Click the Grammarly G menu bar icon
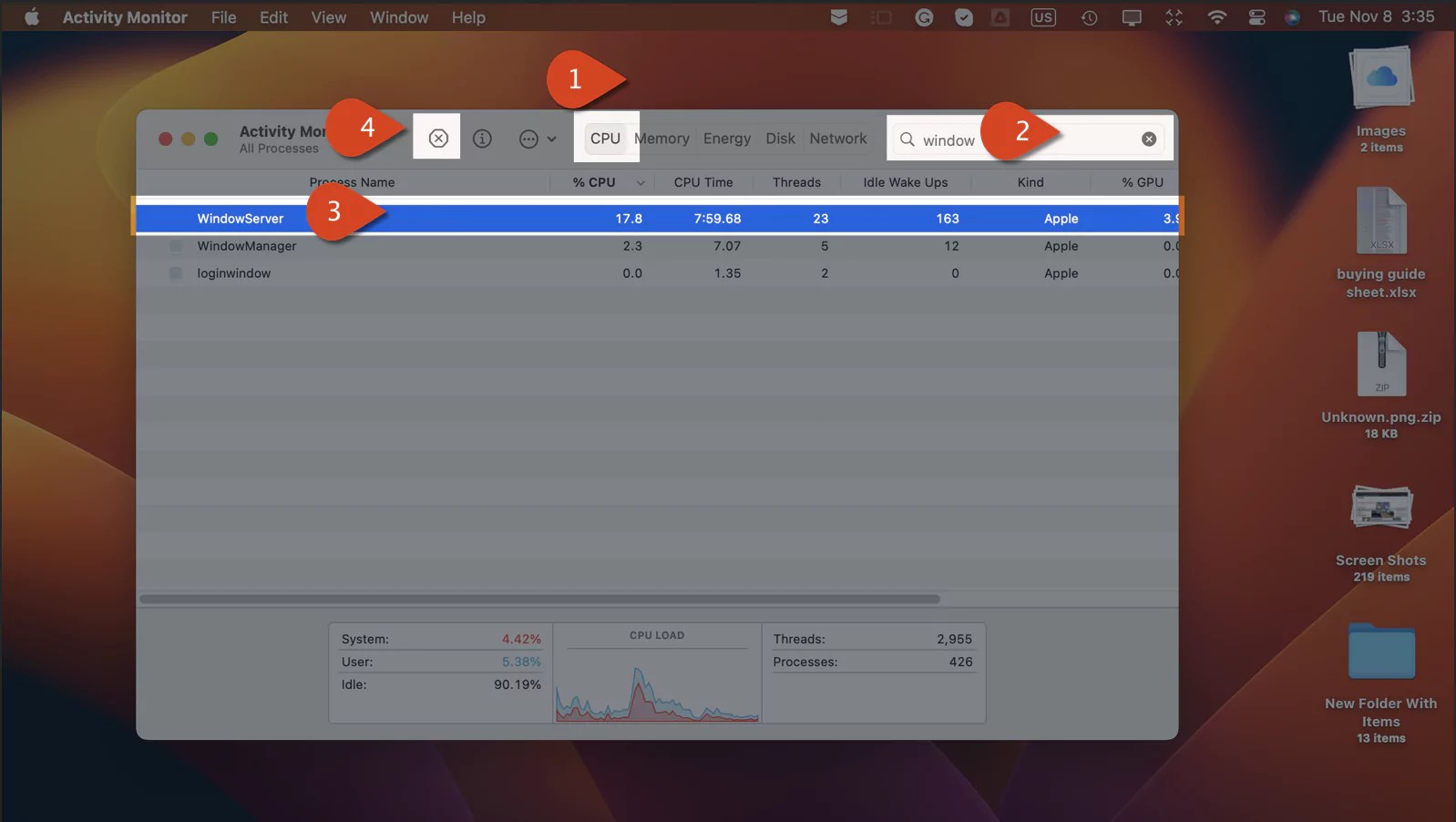Viewport: 1456px width, 822px height. coord(924,16)
